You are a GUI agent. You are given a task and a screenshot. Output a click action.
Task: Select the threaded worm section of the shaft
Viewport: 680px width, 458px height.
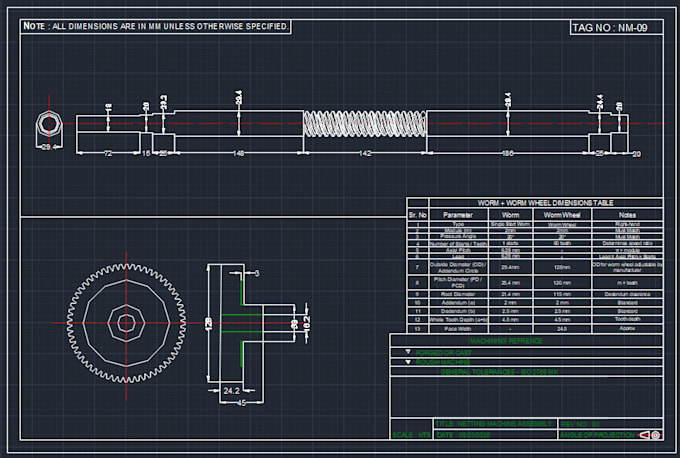[x=365, y=124]
